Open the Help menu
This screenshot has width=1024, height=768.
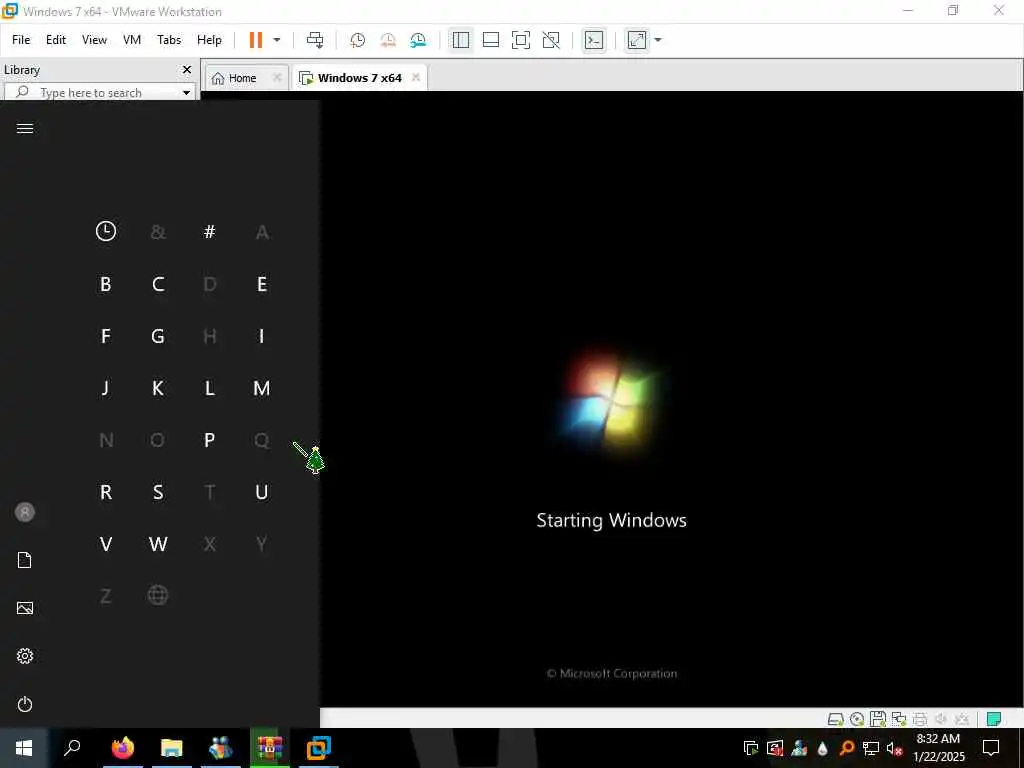[x=209, y=40]
